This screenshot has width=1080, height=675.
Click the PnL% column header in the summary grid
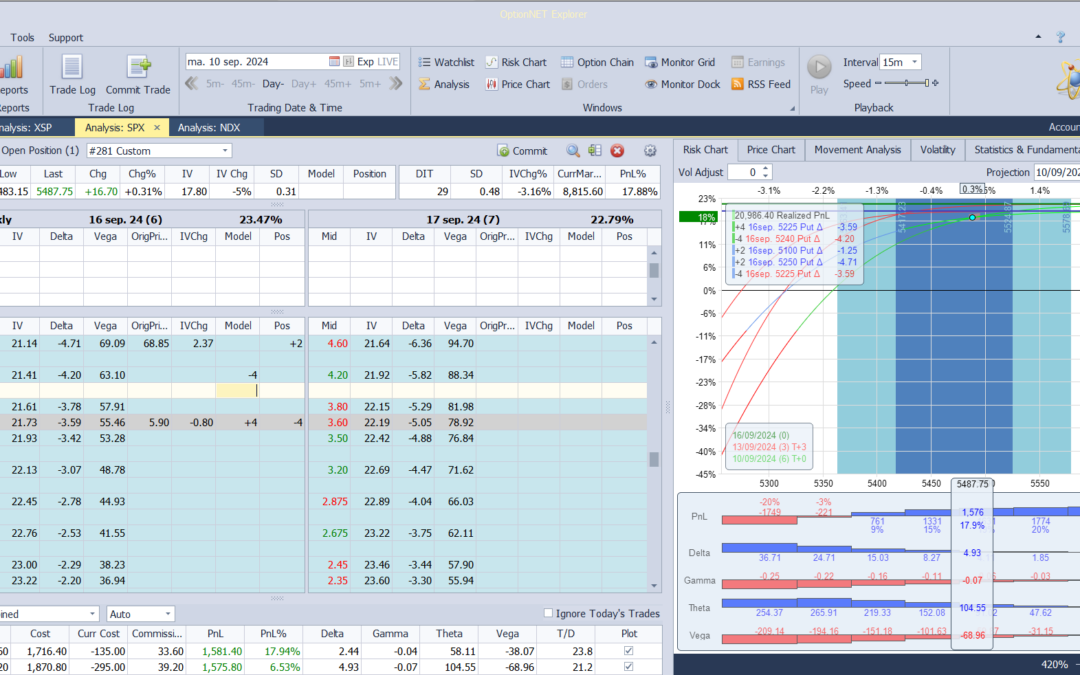click(x=273, y=634)
